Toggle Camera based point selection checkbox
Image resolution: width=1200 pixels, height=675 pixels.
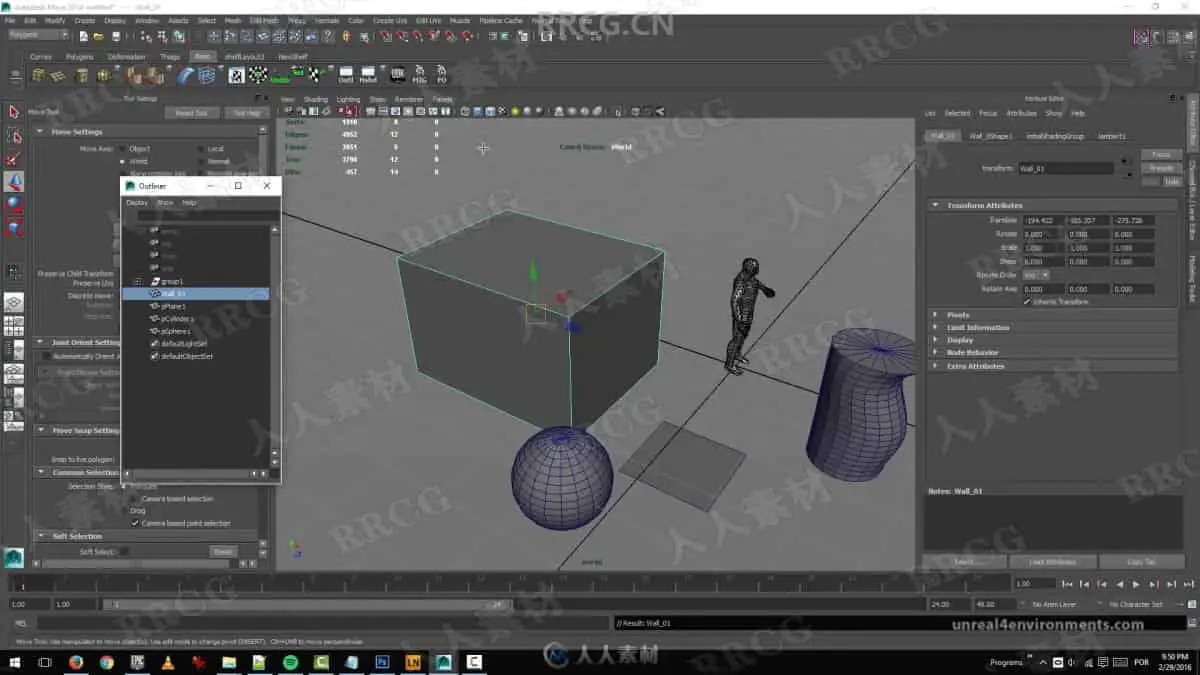tap(135, 523)
